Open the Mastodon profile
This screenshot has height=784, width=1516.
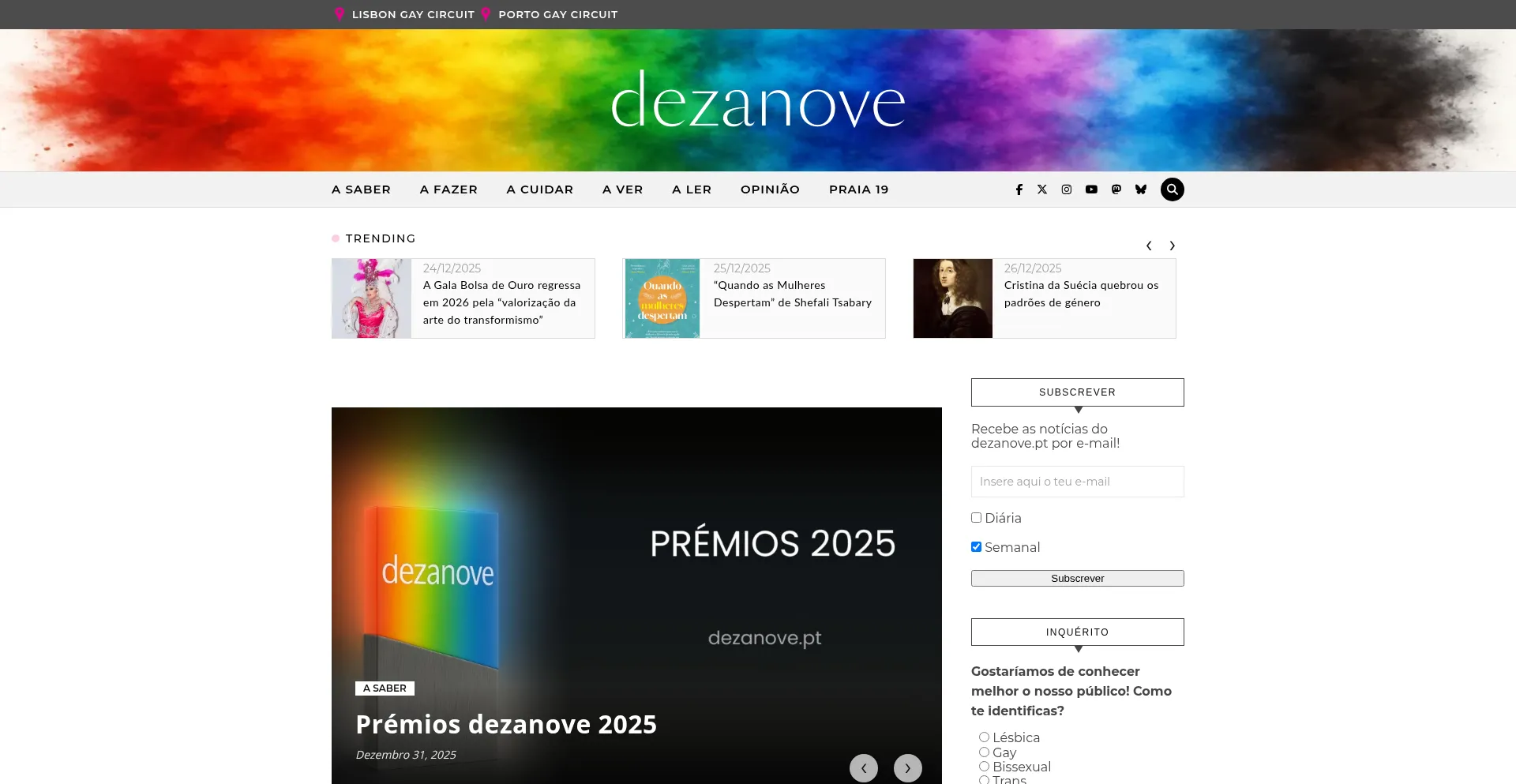1116,189
